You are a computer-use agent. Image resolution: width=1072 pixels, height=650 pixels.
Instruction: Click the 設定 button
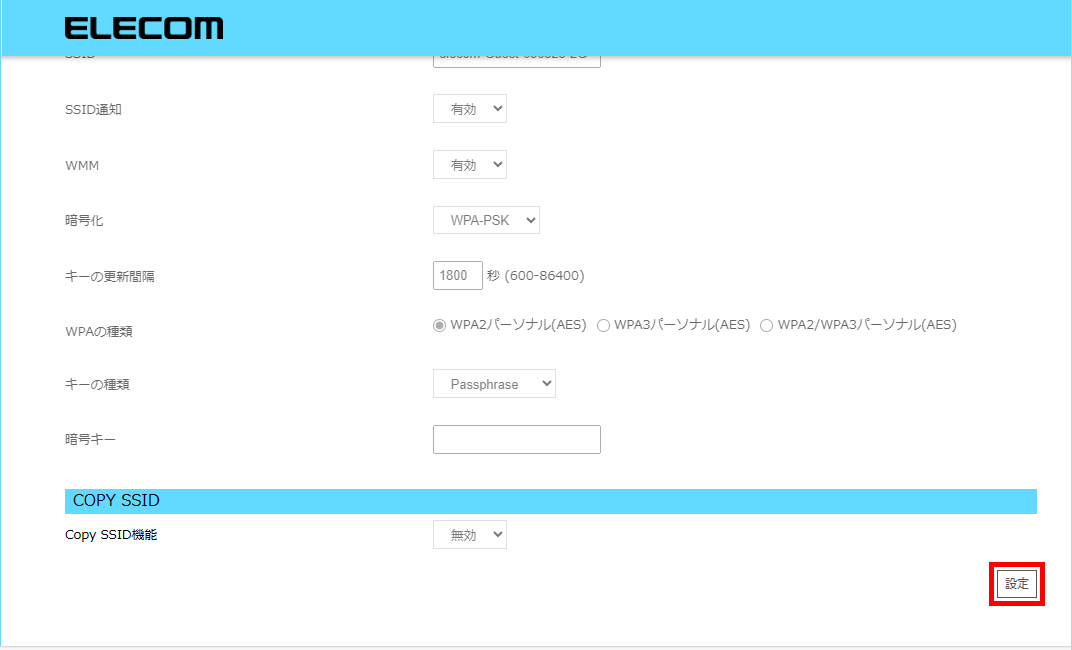[x=1017, y=584]
